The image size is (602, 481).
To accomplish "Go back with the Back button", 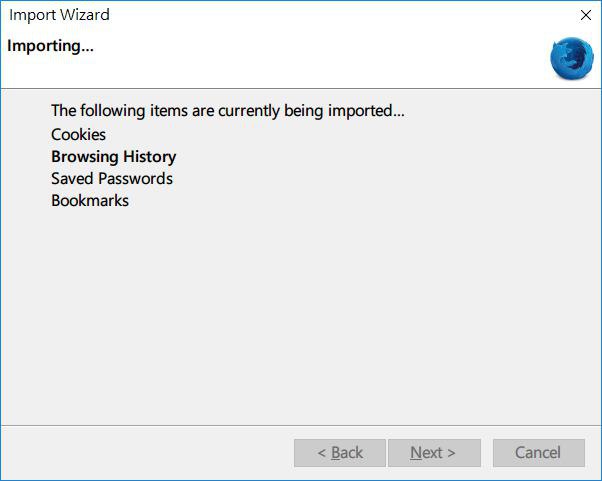I will (340, 453).
